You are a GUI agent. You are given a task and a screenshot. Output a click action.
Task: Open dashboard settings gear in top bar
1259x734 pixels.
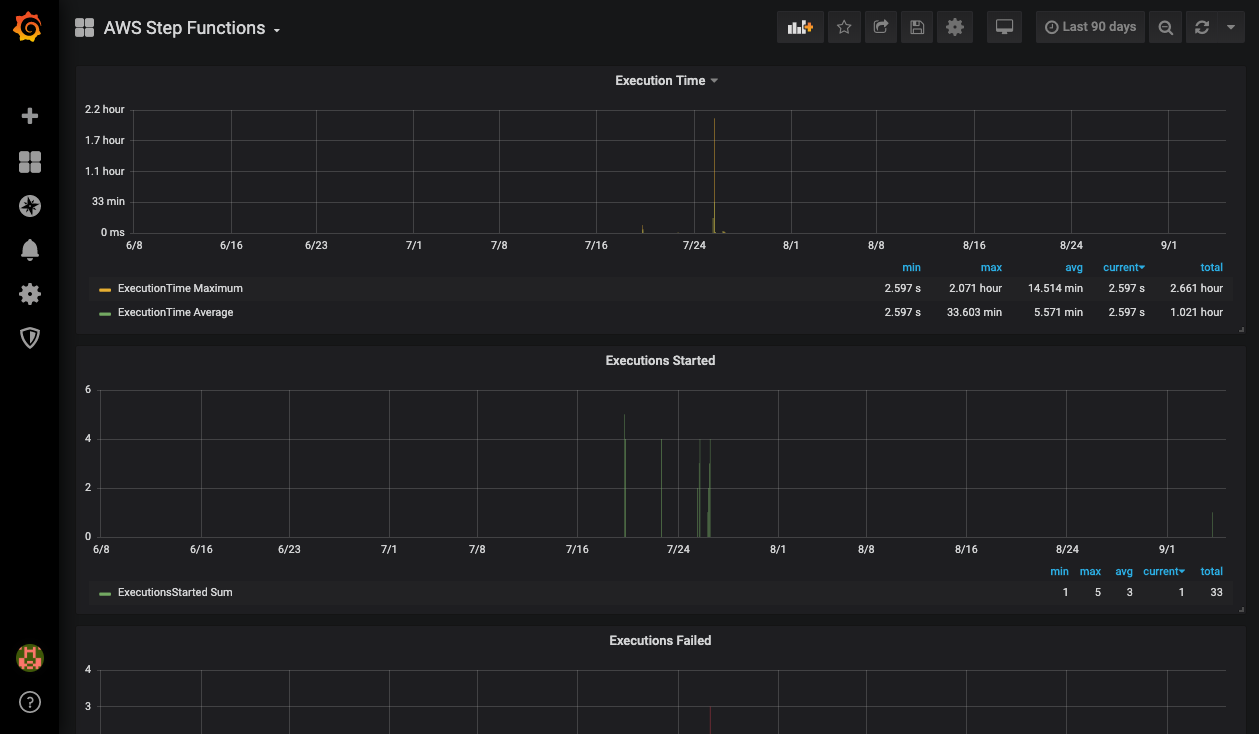[955, 27]
